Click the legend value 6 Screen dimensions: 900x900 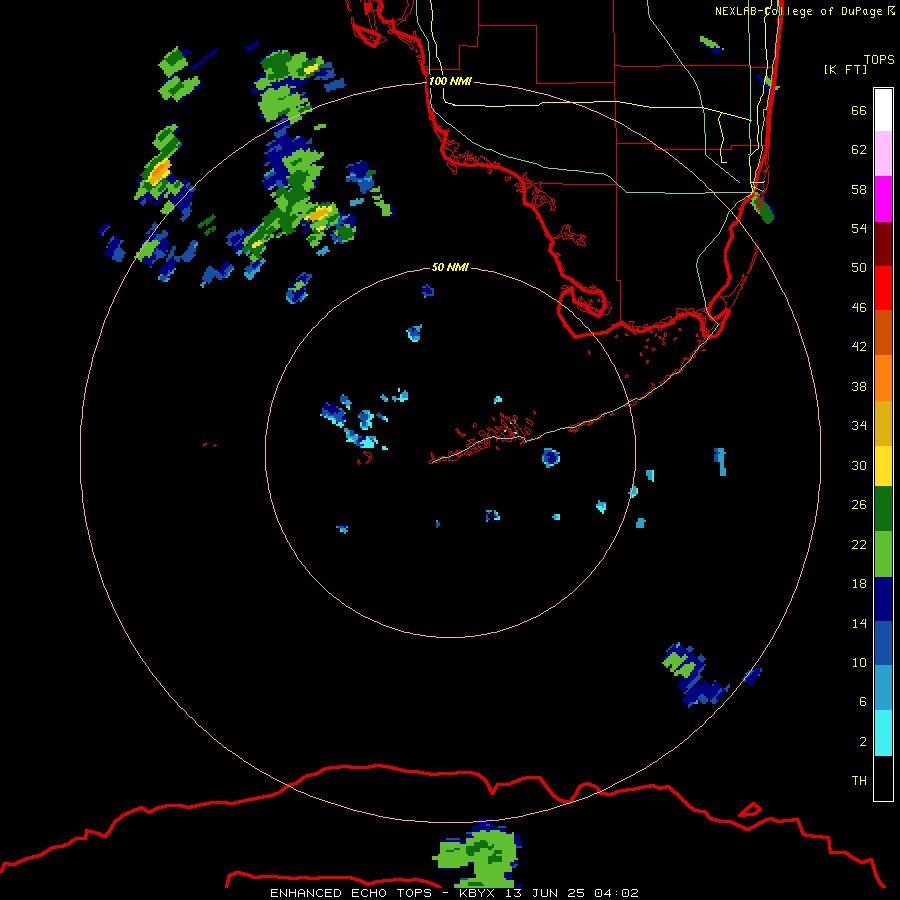click(863, 701)
